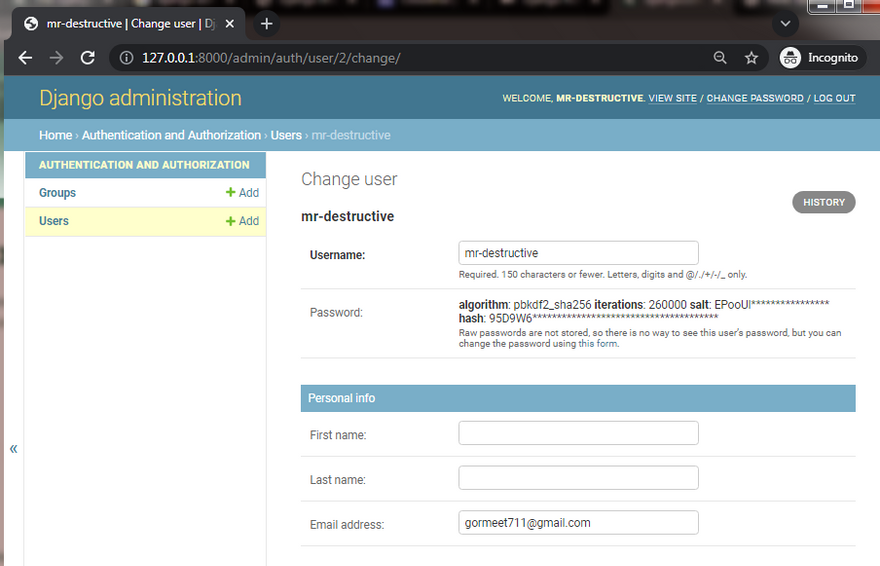
Task: Add a new Group from sidebar
Action: 242,193
